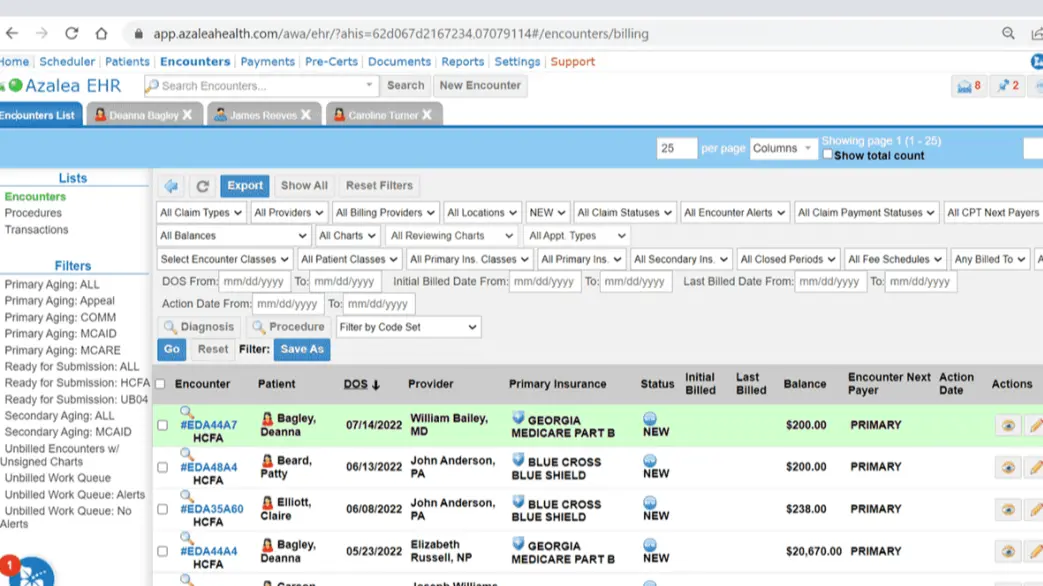Click the DOS From date field
Viewport: 1043px width, 586px height.
(255, 282)
